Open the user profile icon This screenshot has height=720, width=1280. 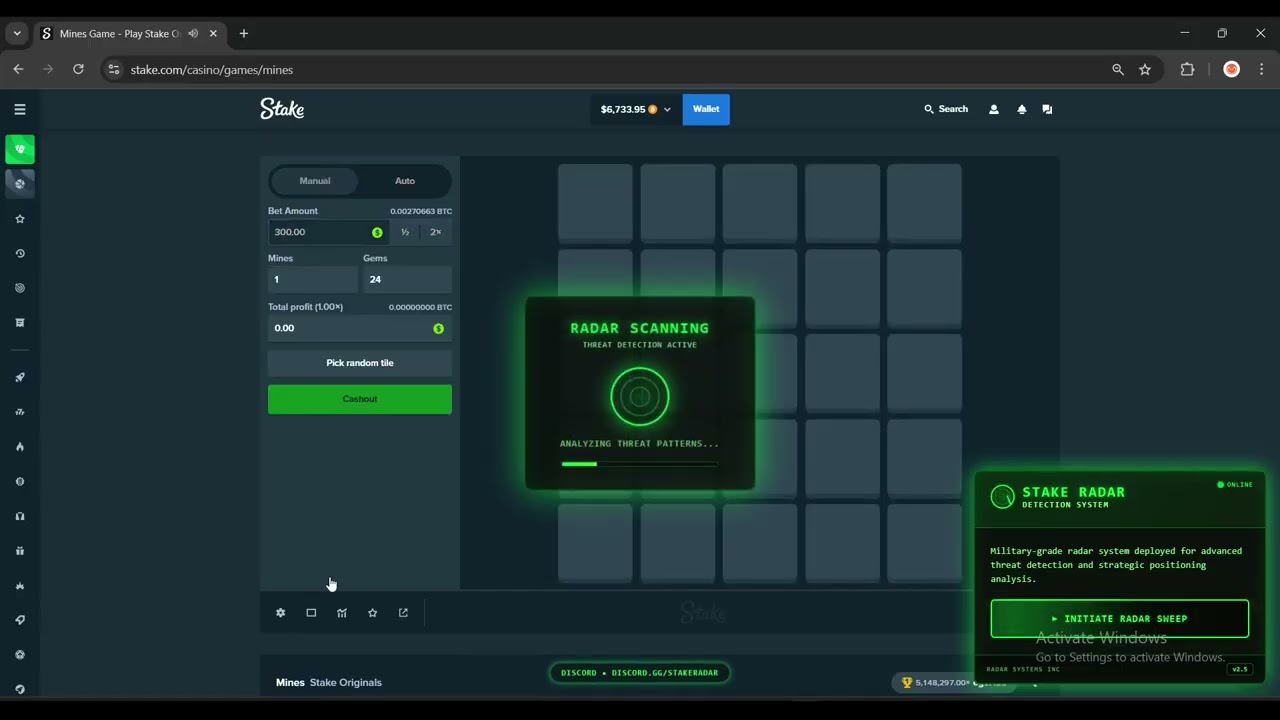(x=993, y=109)
